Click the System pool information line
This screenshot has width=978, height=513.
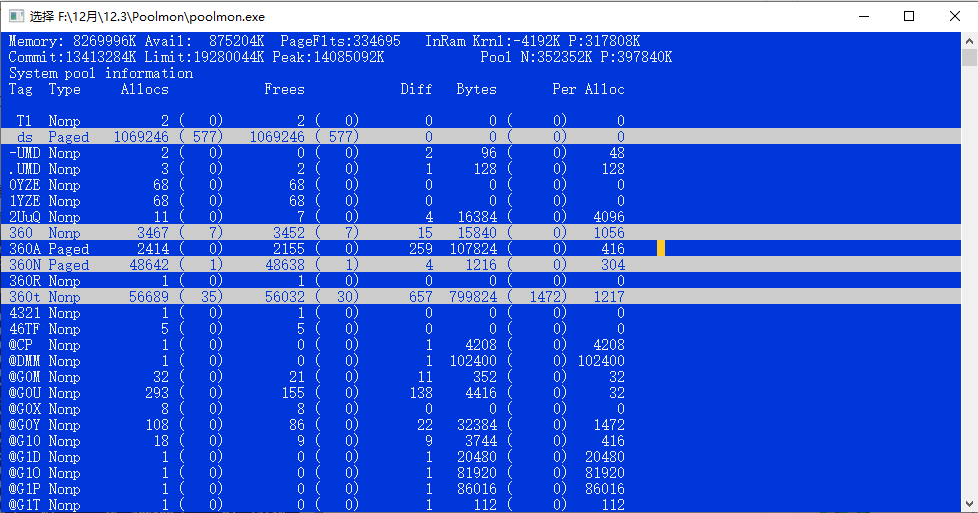(x=100, y=73)
